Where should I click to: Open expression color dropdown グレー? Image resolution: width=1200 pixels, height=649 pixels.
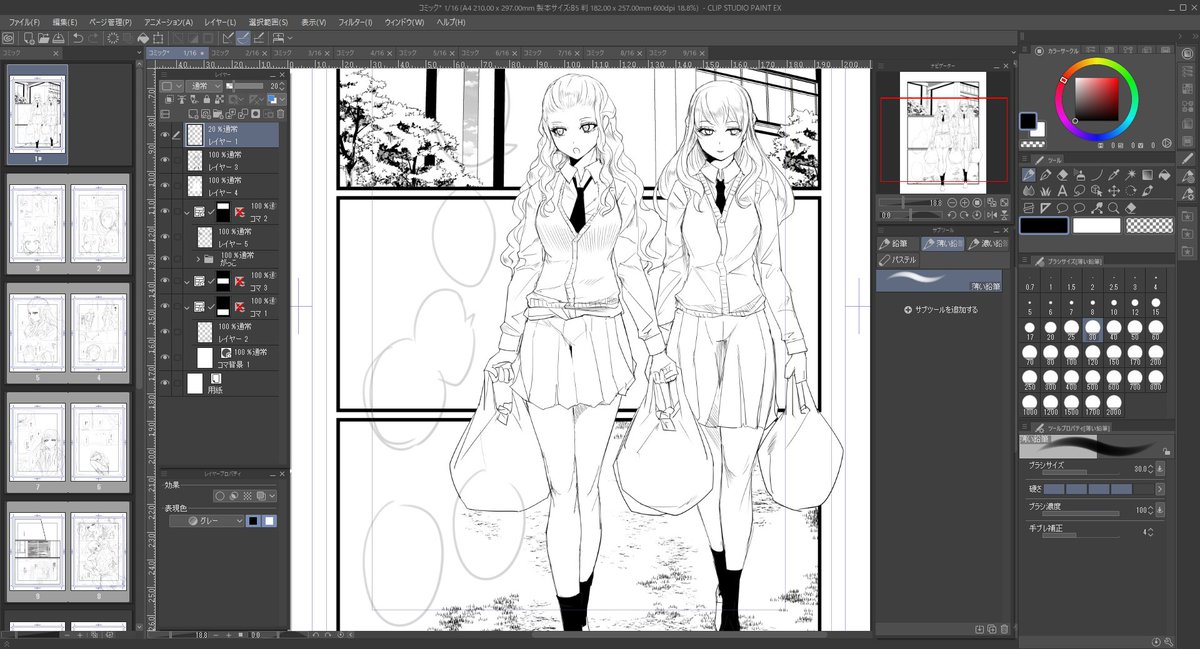[206, 521]
